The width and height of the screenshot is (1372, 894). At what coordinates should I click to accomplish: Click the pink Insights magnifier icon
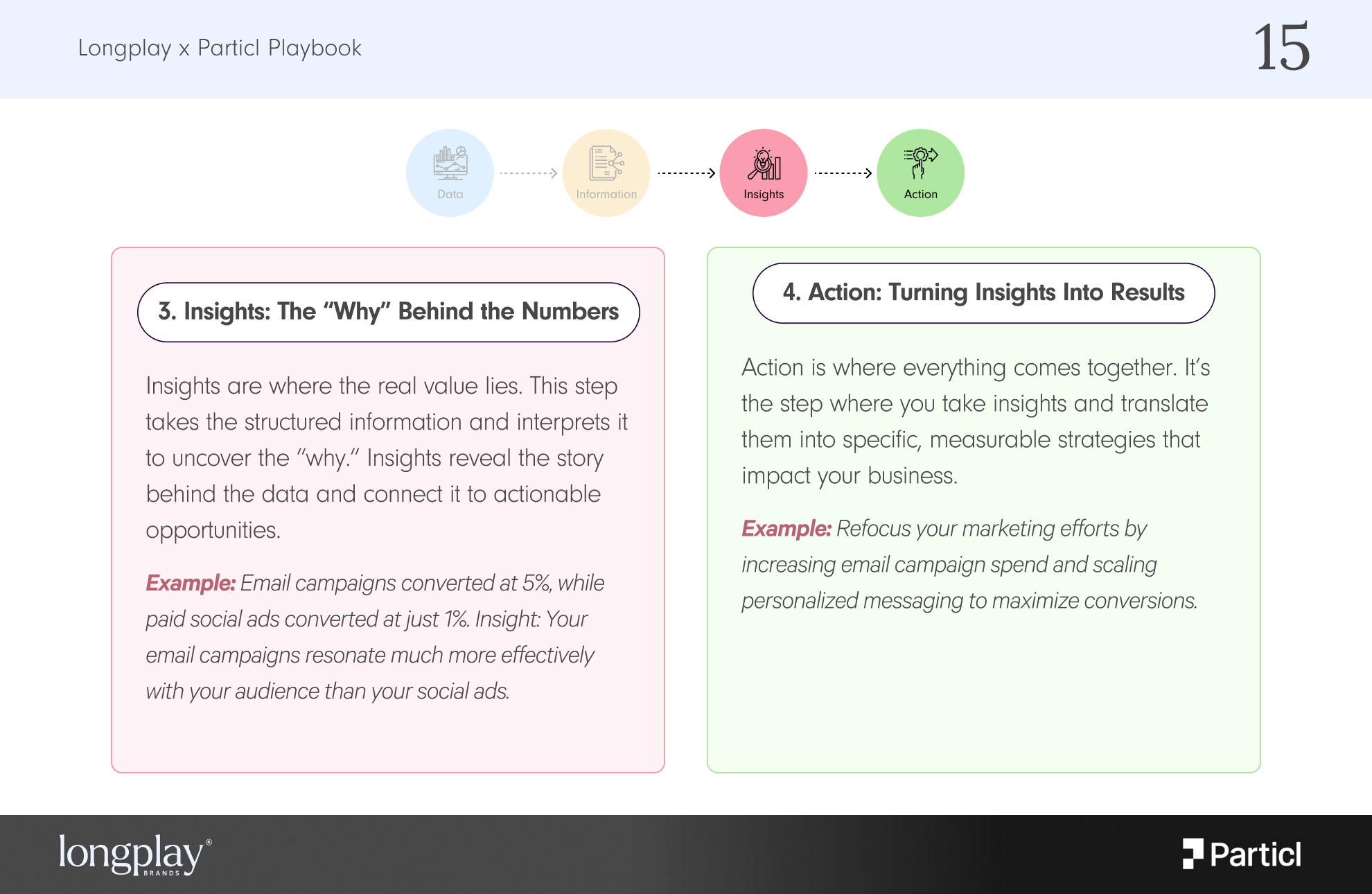tap(764, 164)
